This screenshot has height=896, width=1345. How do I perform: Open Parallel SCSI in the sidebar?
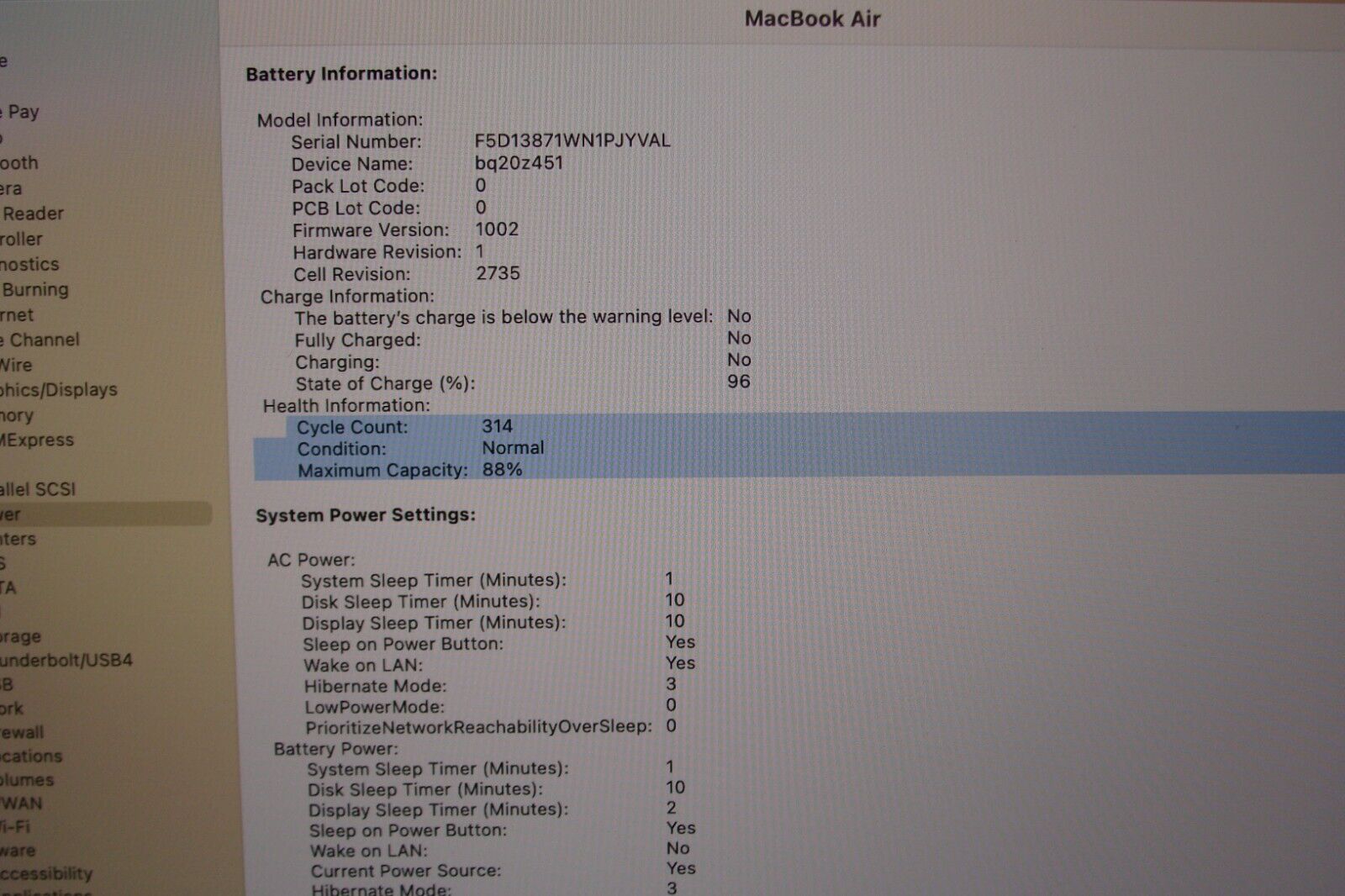[x=38, y=489]
